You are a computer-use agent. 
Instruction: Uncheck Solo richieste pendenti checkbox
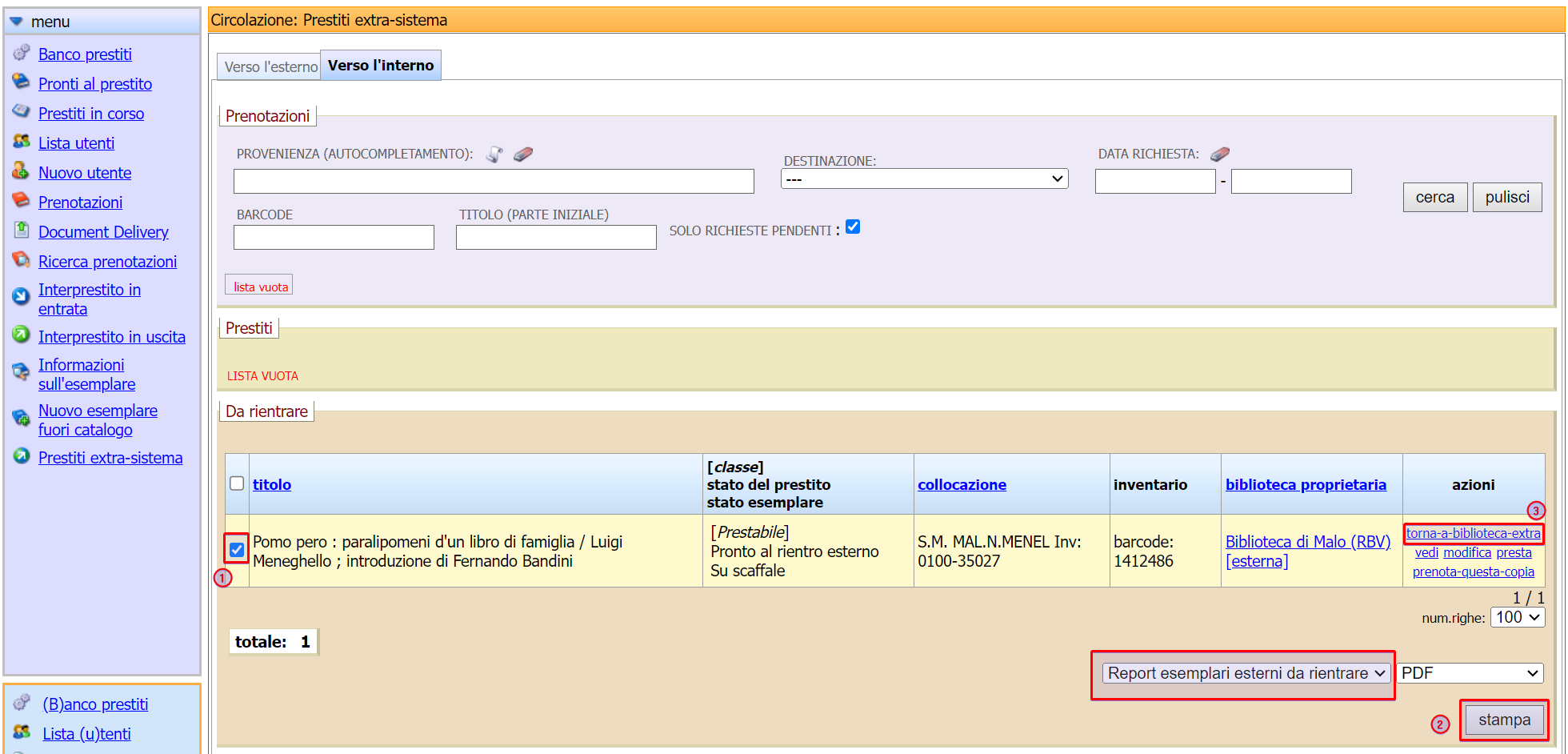click(853, 227)
